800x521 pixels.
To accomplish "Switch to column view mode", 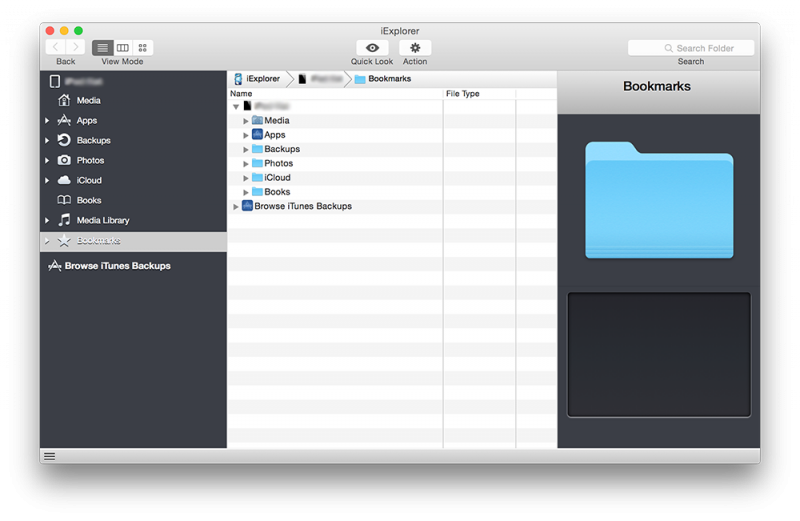I will [x=123, y=48].
